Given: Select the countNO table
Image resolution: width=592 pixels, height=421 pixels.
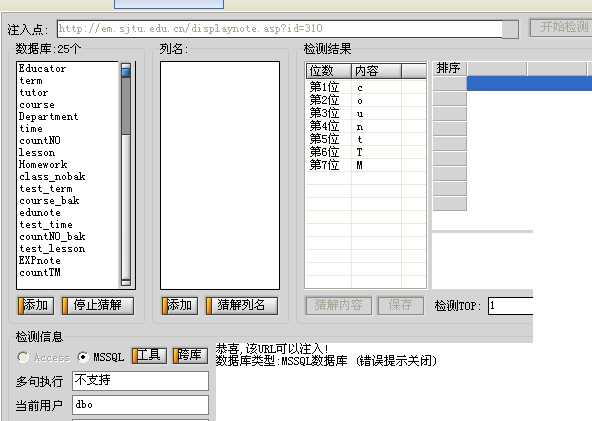Looking at the screenshot, I should 40,140.
